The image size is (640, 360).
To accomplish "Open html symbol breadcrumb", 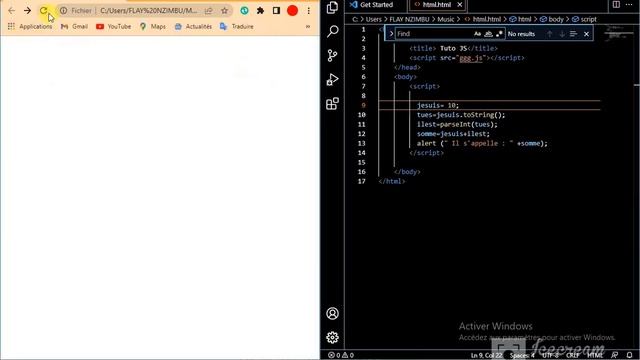I will click(520, 19).
